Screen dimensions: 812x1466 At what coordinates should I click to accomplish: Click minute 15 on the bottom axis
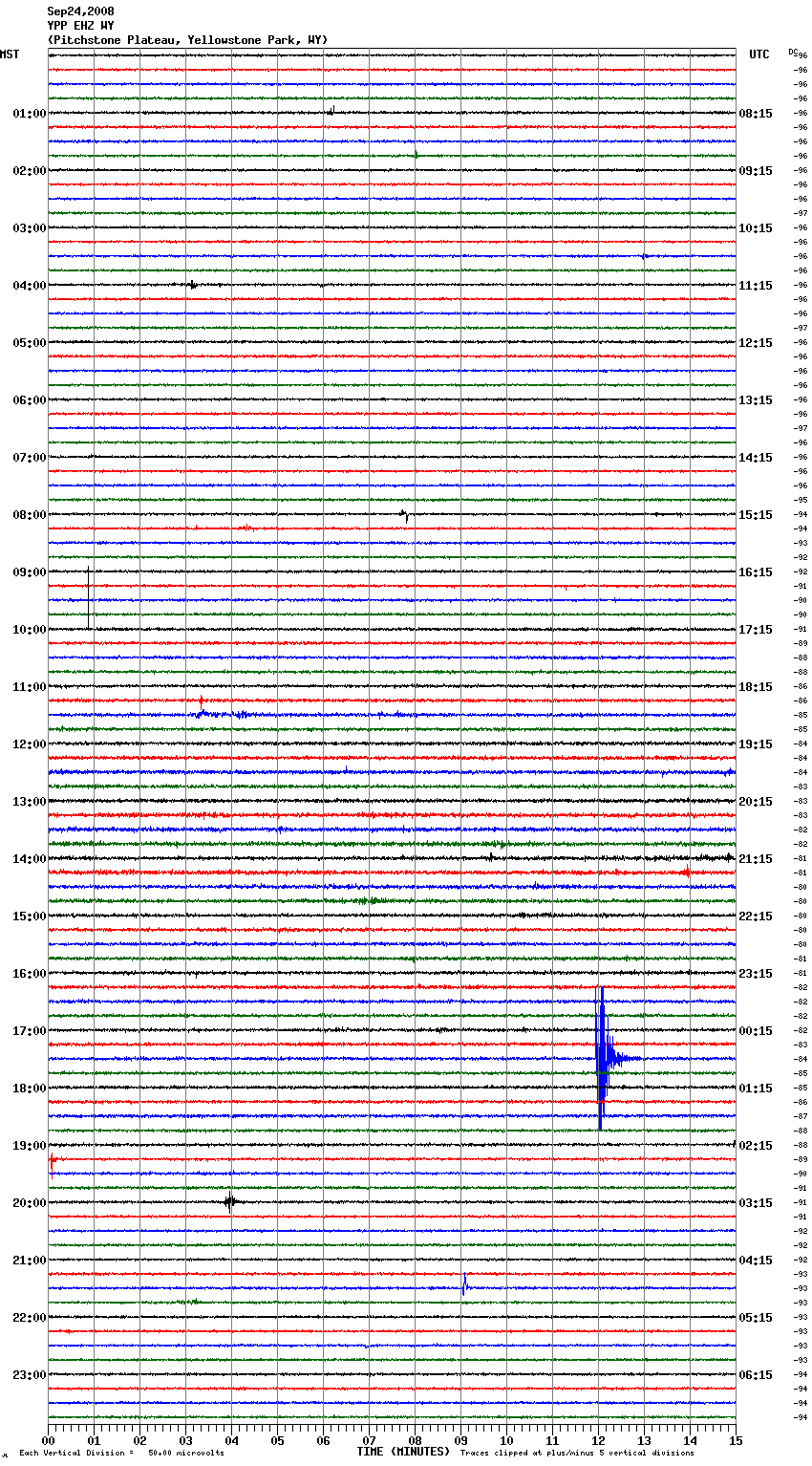pos(736,1440)
